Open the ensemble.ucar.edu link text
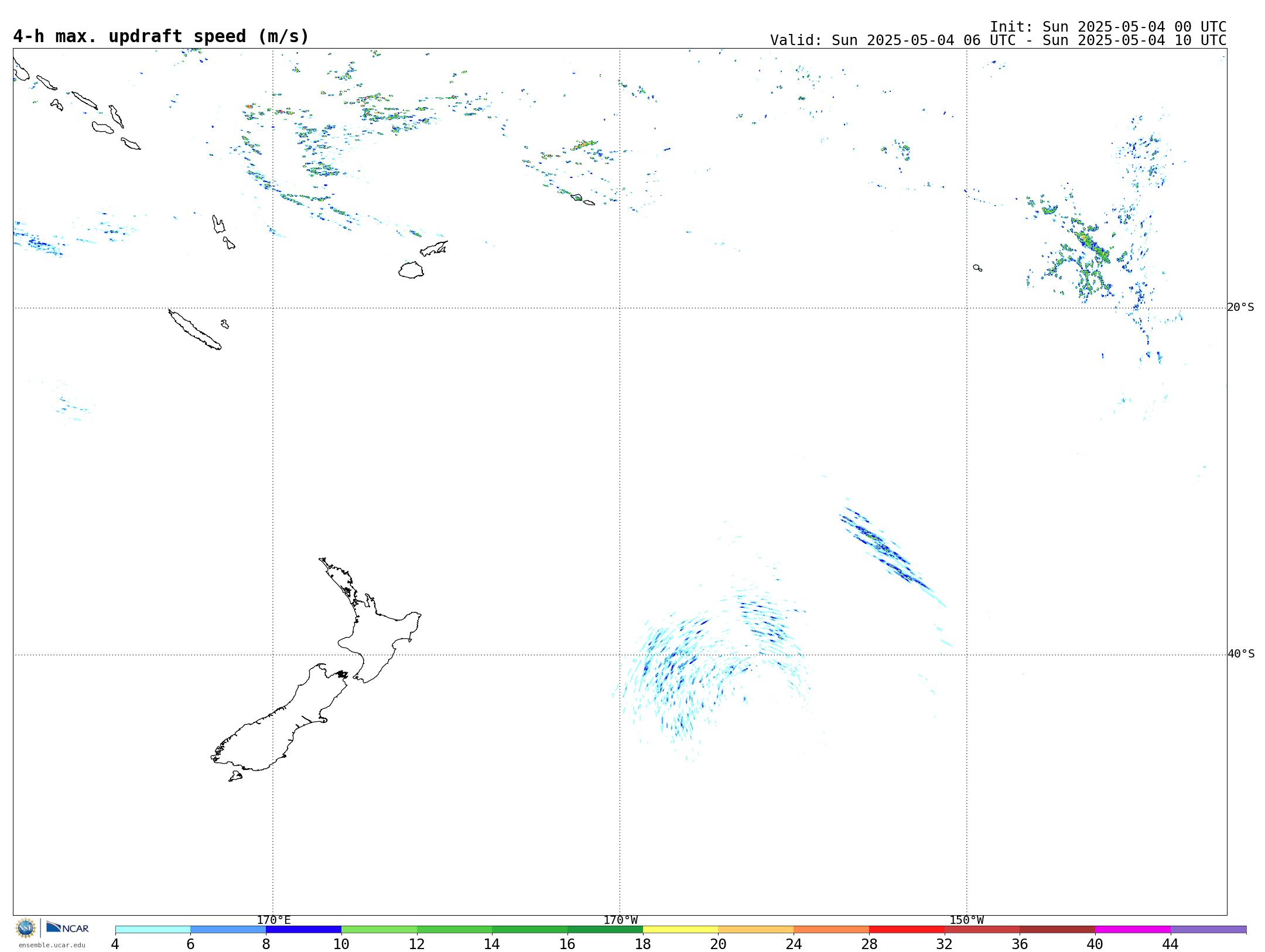The width and height of the screenshot is (1265, 952). (52, 945)
